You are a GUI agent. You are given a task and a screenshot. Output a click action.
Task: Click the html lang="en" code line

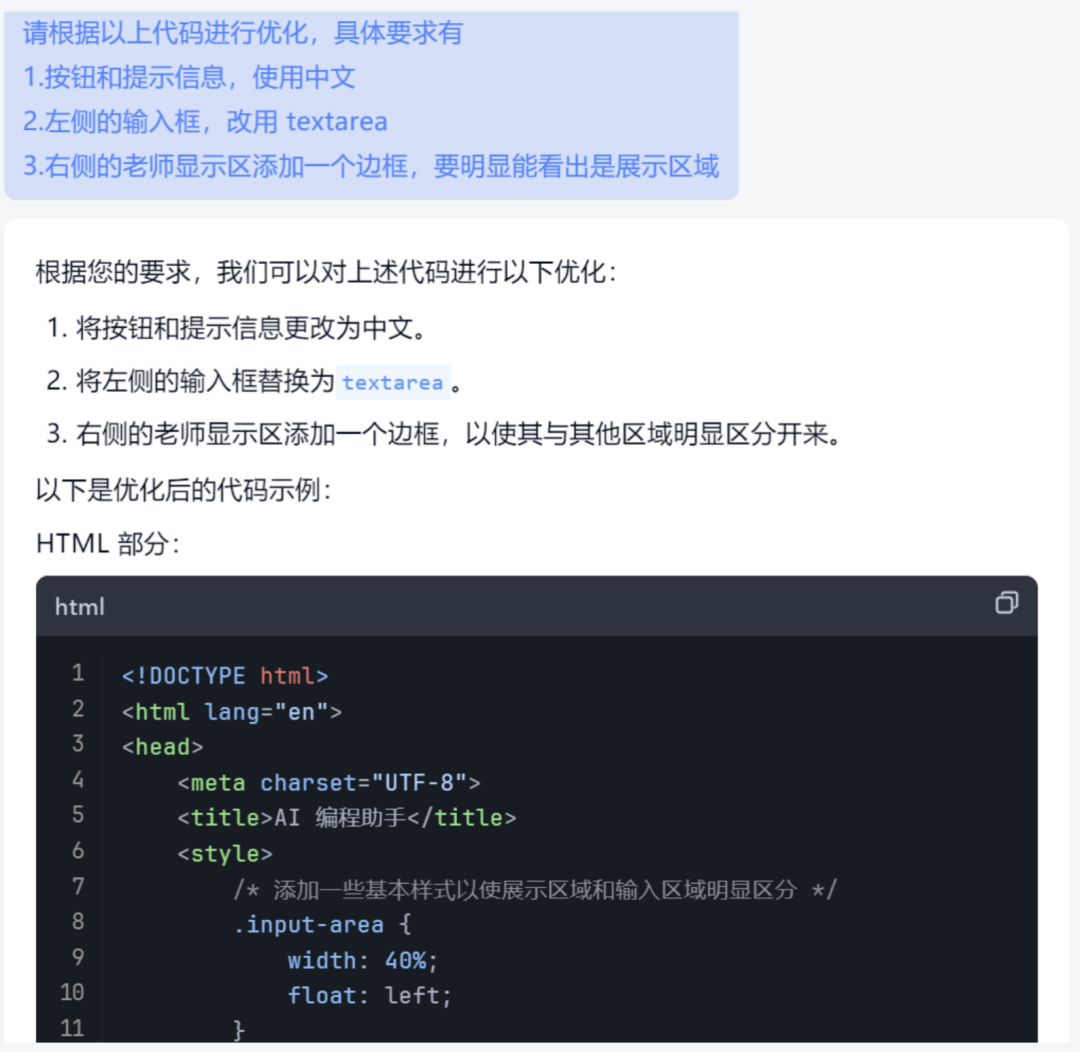click(x=232, y=712)
